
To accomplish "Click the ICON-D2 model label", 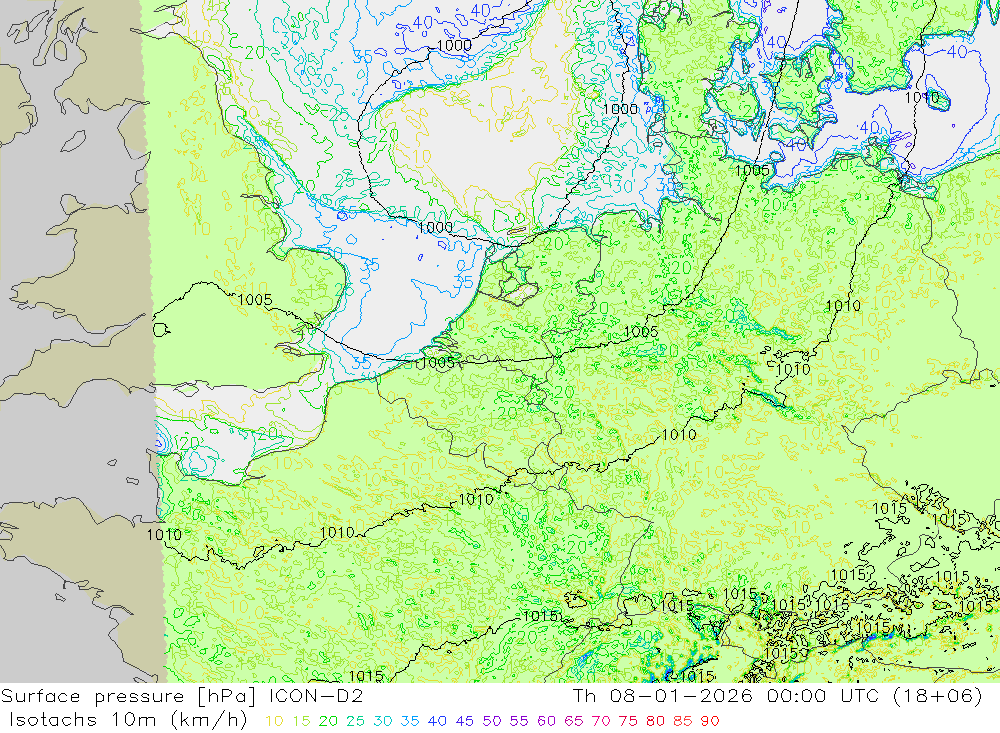I will pyautogui.click(x=316, y=696).
